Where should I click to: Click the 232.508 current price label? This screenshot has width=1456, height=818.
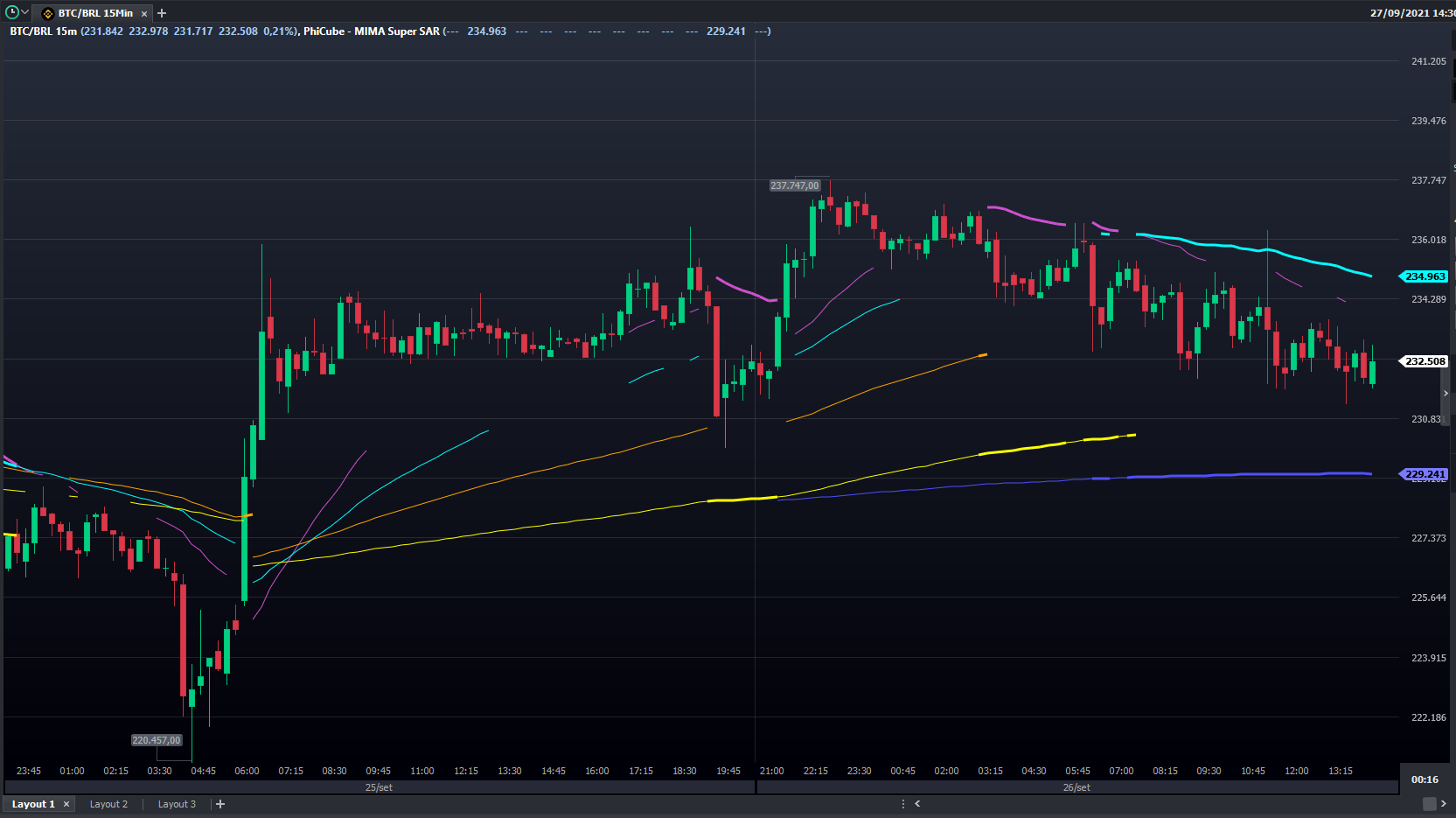coord(1425,361)
